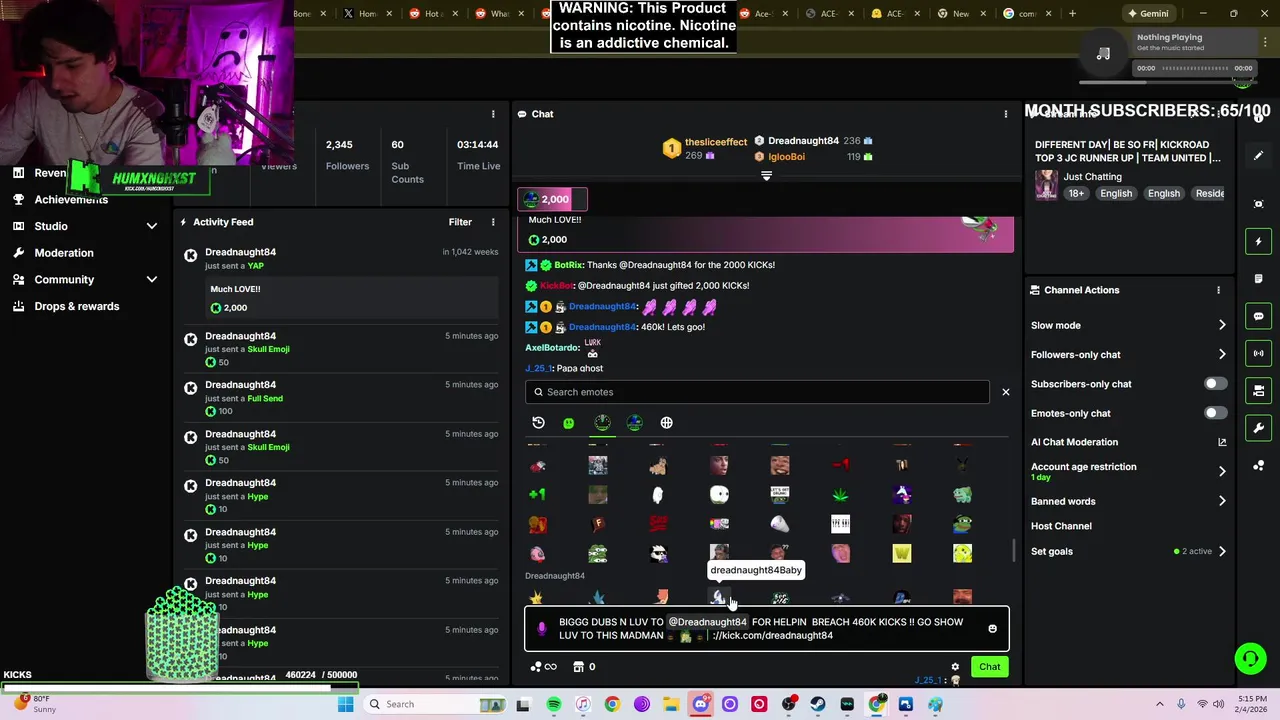The image size is (1280, 720).
Task: Pick the +1 green emote
Action: [x=537, y=494]
